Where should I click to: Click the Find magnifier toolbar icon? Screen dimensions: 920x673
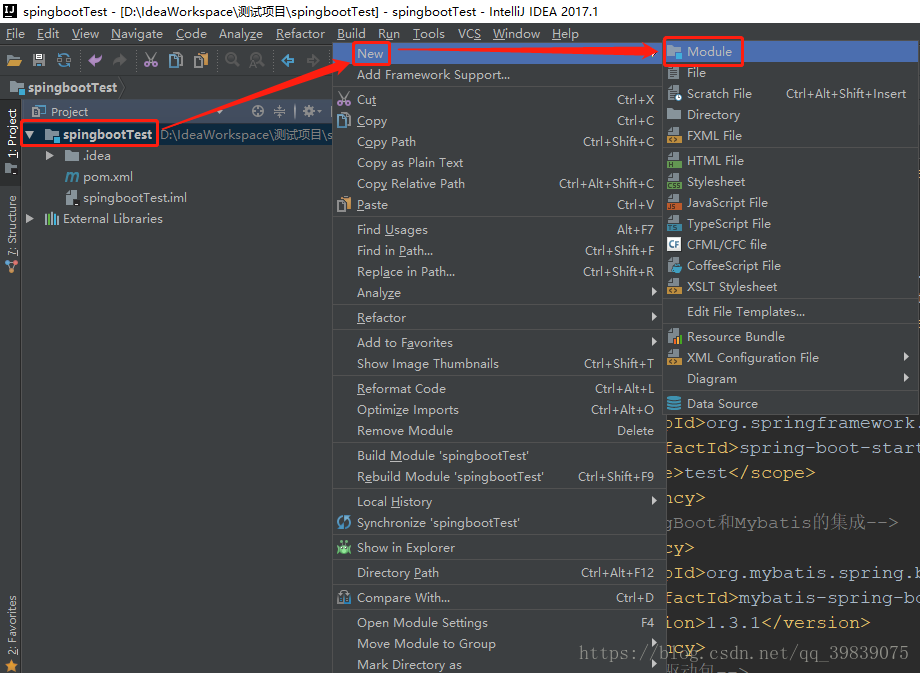(x=232, y=60)
